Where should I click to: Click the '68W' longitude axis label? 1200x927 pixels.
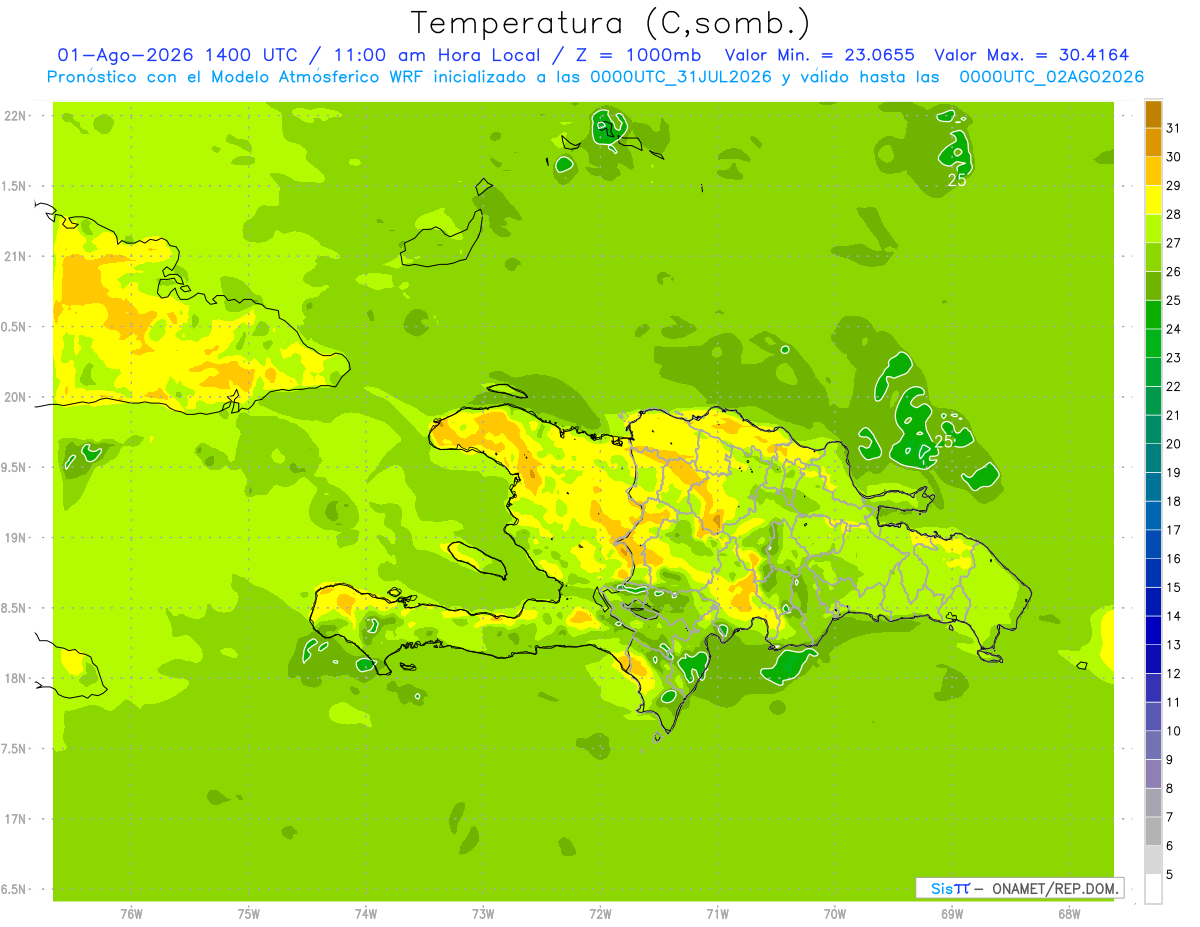point(1069,914)
